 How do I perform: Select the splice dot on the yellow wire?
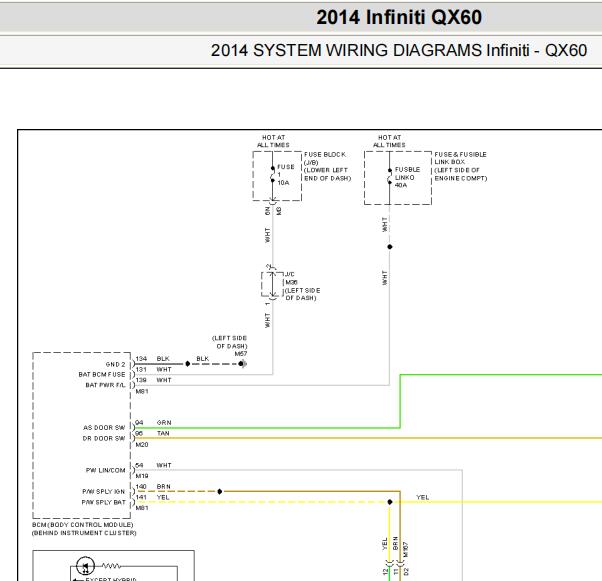pos(390,502)
